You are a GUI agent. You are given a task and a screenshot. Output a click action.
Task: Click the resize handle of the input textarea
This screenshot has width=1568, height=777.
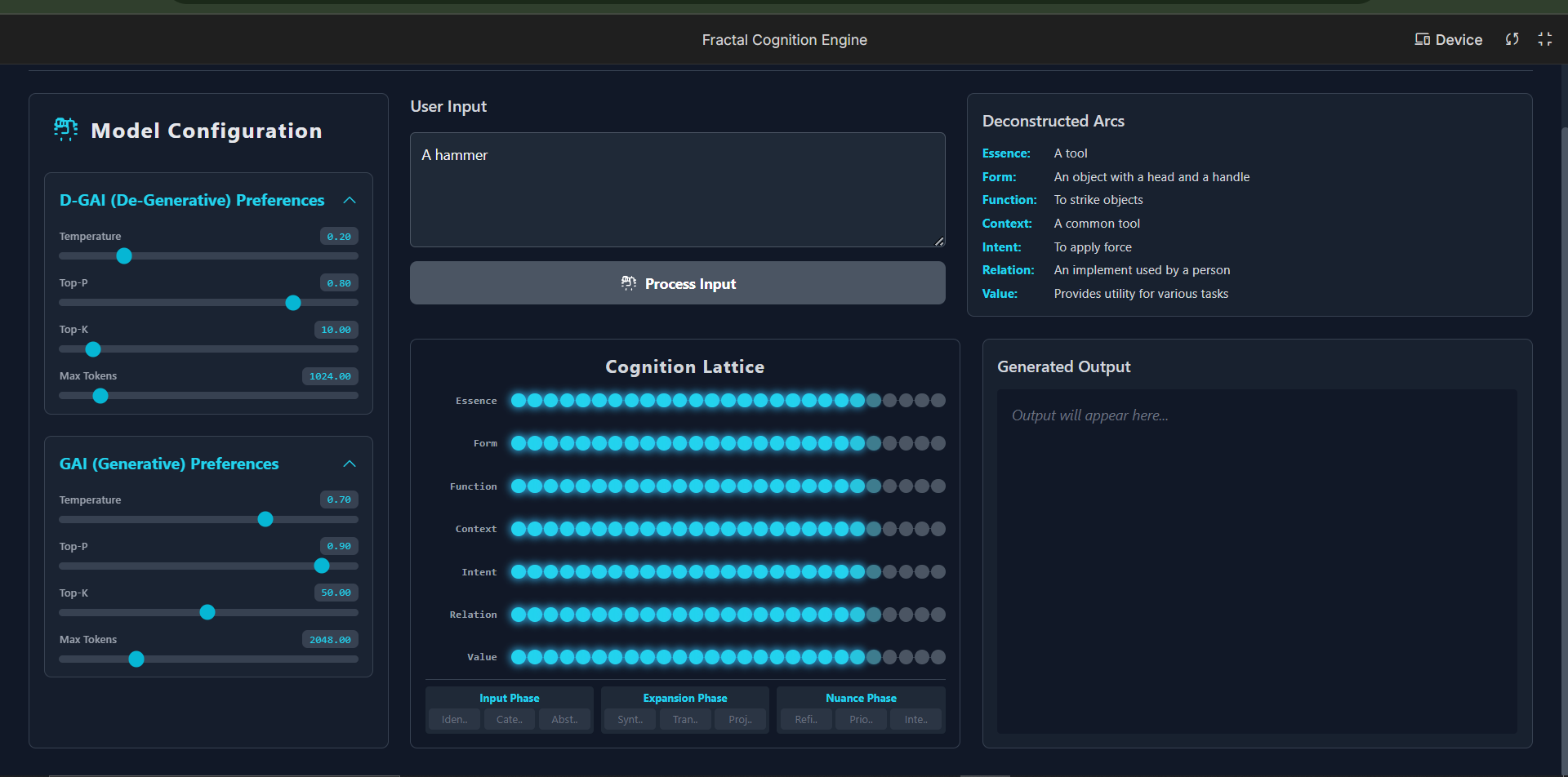click(x=939, y=241)
